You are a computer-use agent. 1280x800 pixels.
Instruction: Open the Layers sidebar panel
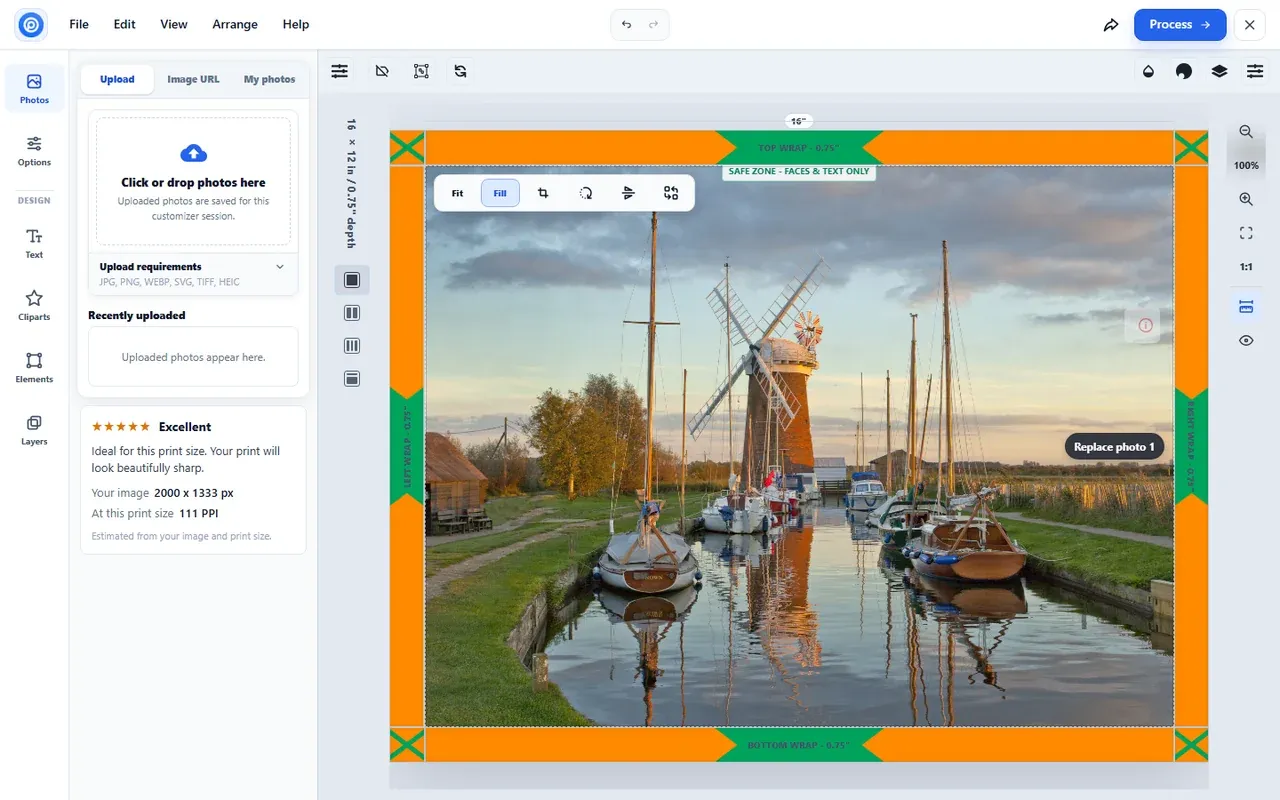pos(34,429)
